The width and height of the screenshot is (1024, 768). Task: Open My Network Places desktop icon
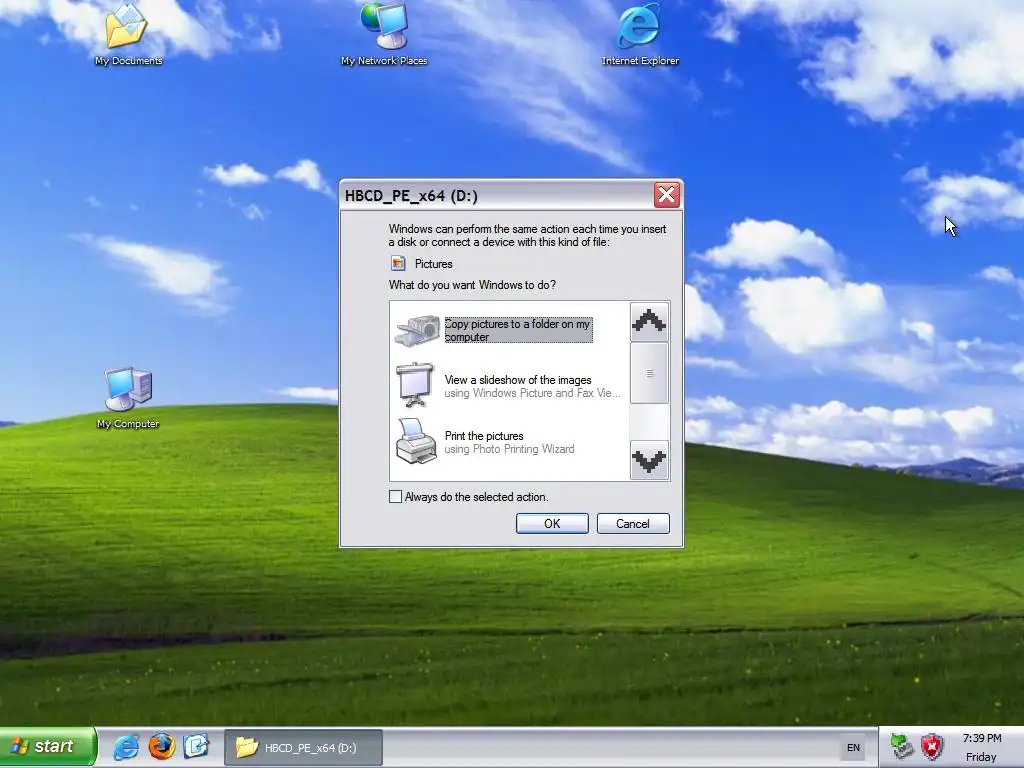coord(384,33)
